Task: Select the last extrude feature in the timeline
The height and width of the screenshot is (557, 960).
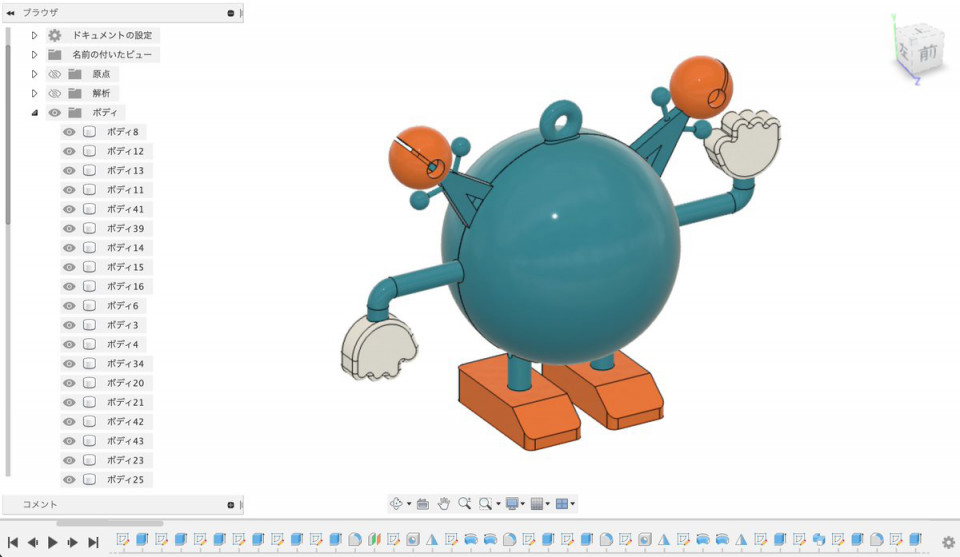Action: click(915, 539)
